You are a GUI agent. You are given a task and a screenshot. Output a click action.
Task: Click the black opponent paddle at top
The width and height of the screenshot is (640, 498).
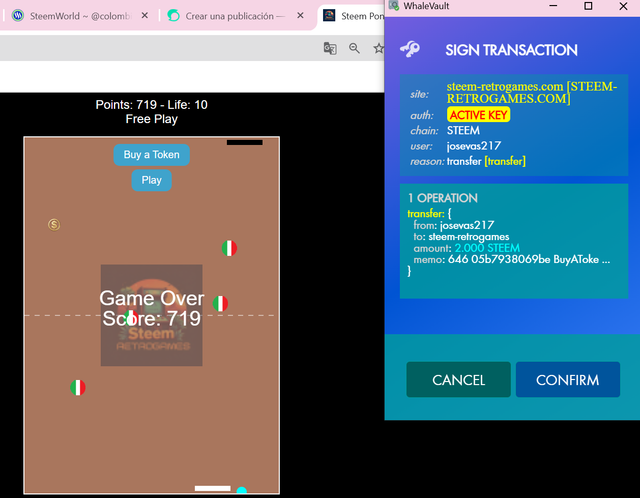(244, 142)
